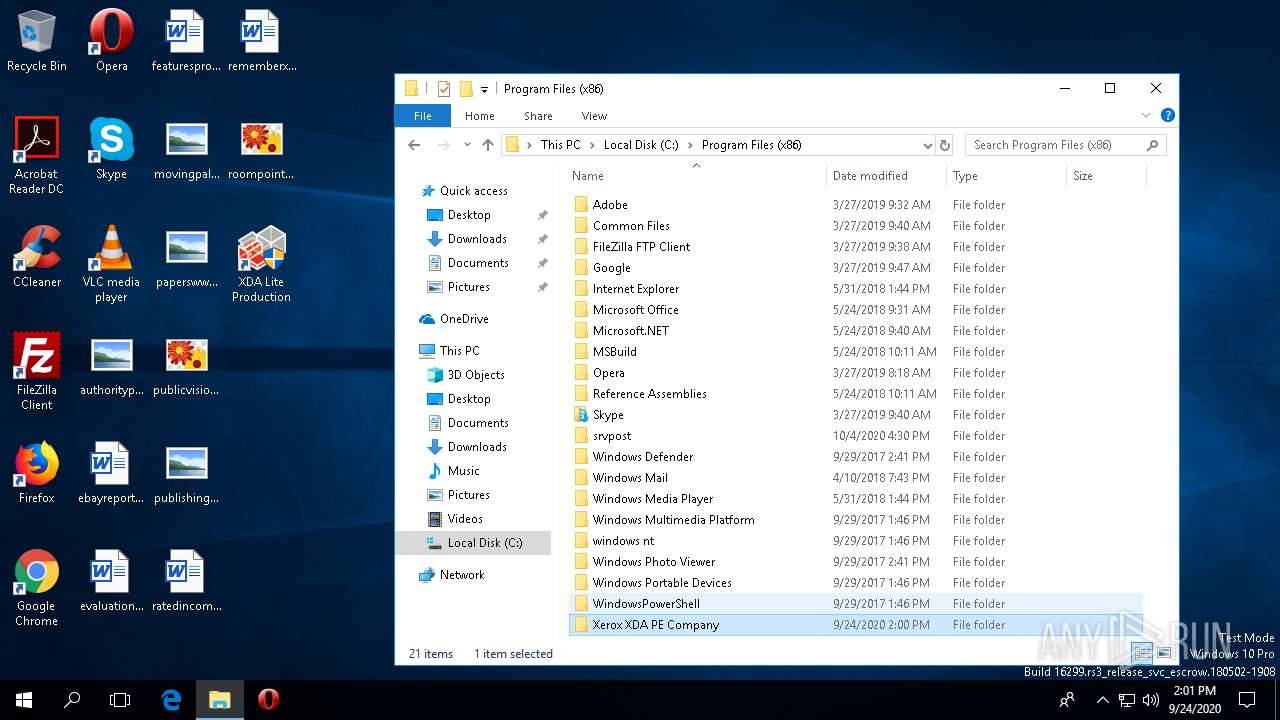The height and width of the screenshot is (720, 1280).
Task: Select XDA Lite Production desktop icon
Action: pyautogui.click(x=261, y=264)
